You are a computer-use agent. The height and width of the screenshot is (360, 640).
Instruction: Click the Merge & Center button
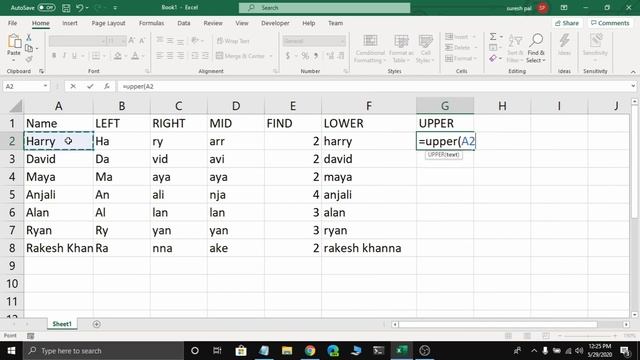click(241, 56)
